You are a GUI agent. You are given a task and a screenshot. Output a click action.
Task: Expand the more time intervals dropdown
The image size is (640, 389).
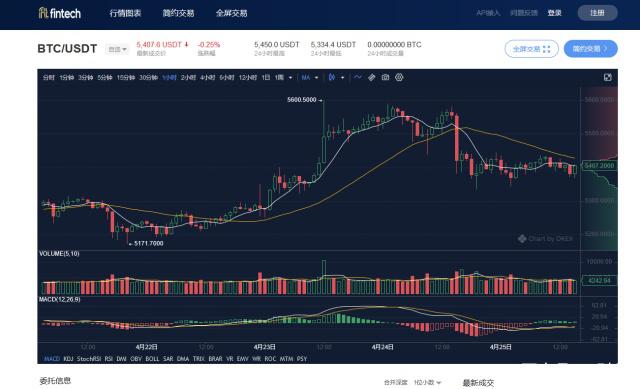[290, 78]
